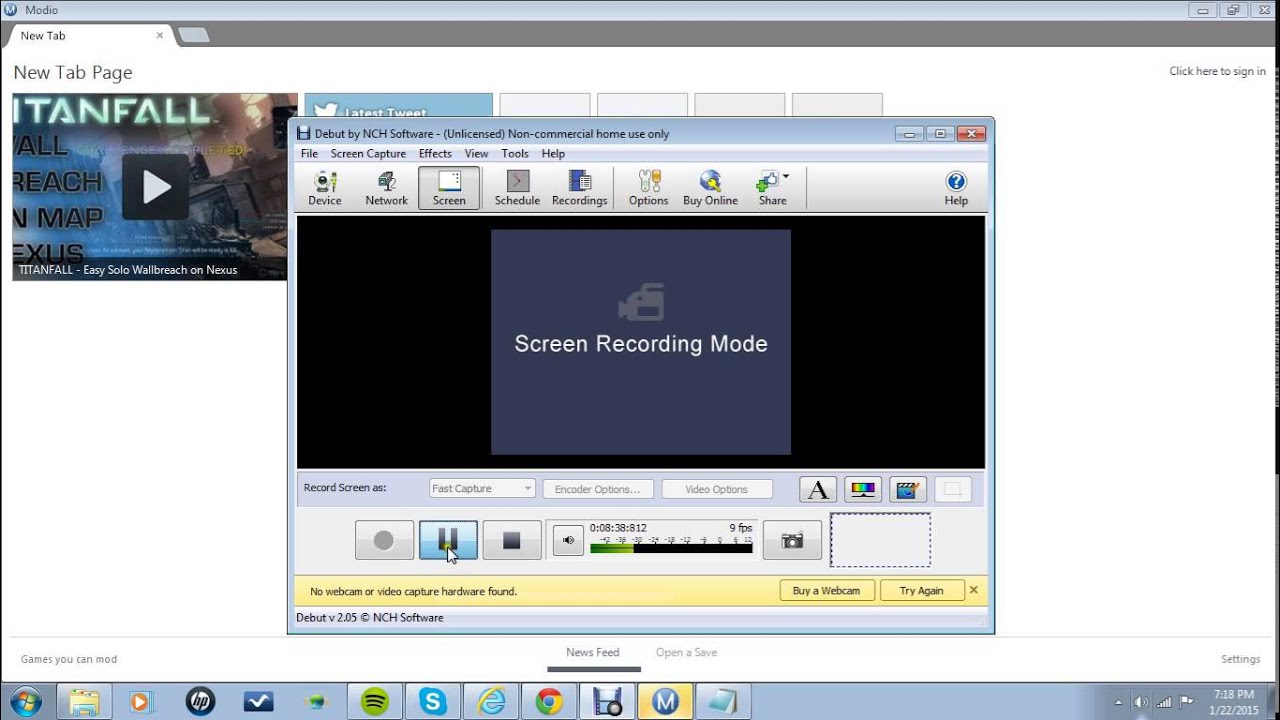Click the Video Options button

717,489
